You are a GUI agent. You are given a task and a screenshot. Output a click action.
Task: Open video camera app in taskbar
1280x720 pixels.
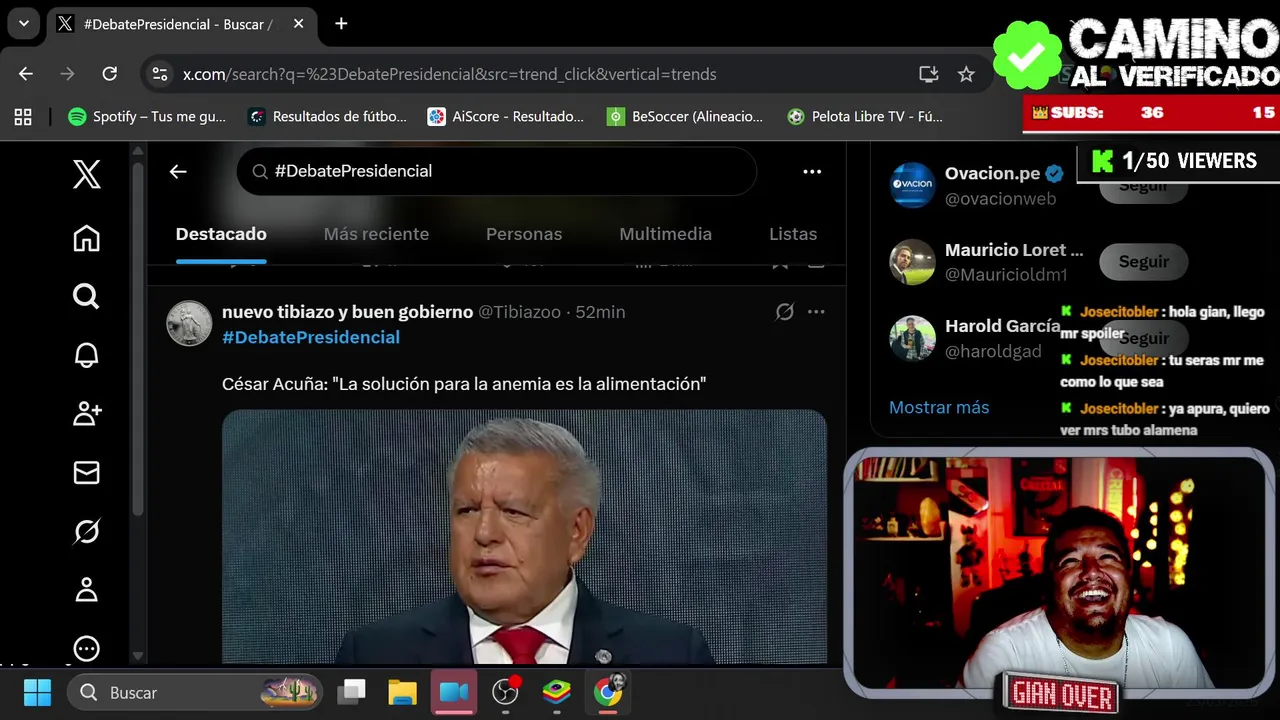454,692
